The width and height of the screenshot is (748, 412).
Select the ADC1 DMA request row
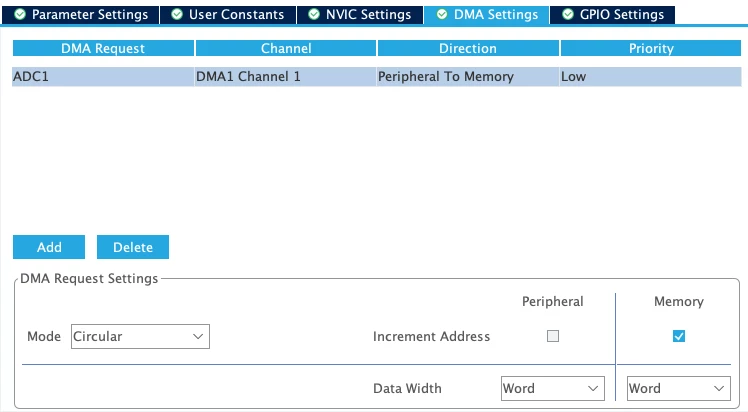click(x=377, y=77)
